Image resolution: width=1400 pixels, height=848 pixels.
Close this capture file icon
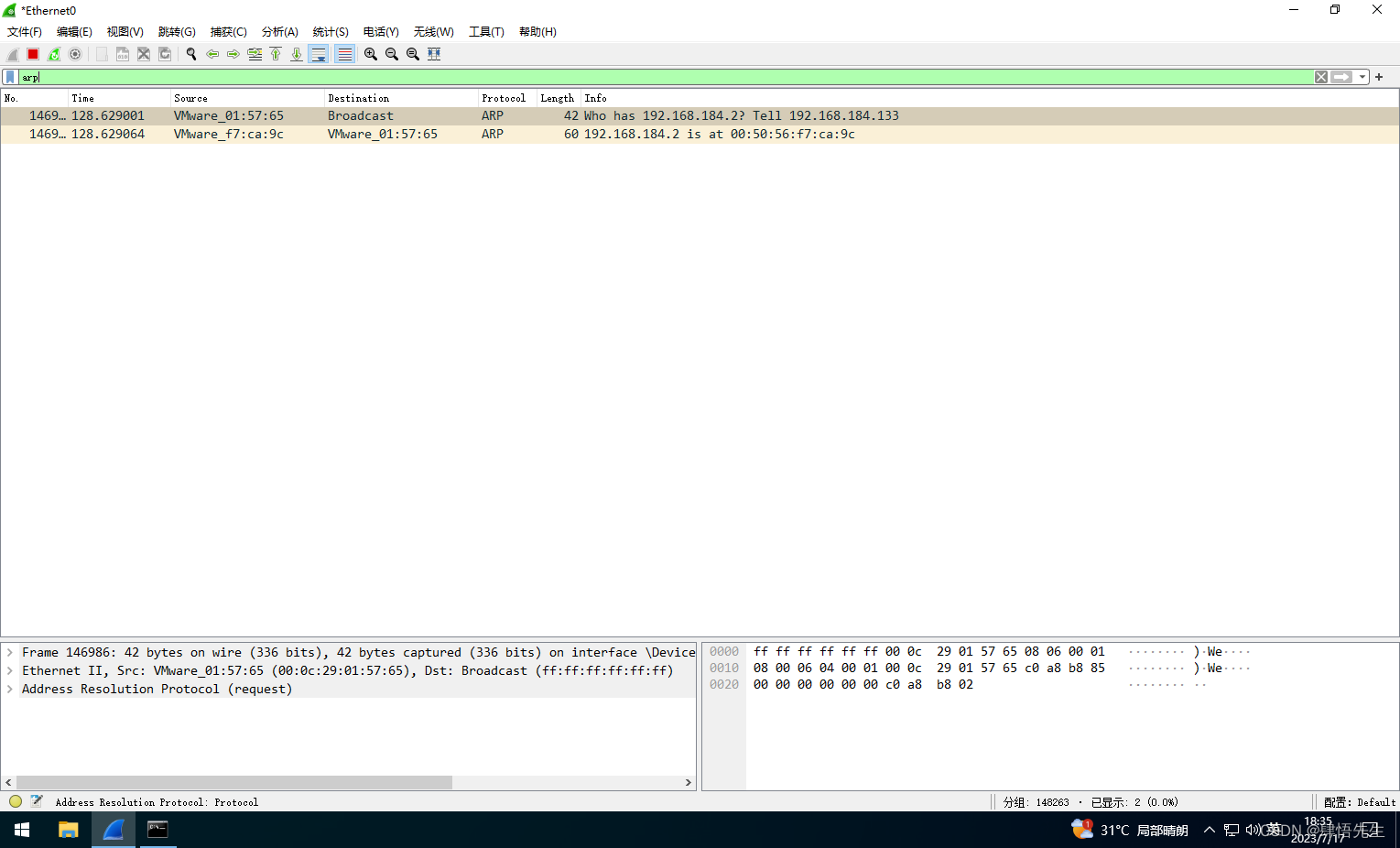point(144,54)
